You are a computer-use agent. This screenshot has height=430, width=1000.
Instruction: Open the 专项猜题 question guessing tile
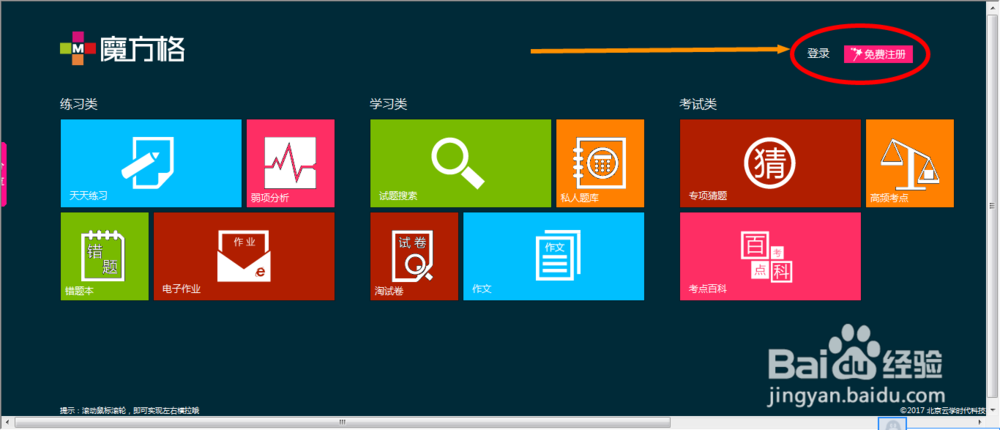(x=770, y=163)
